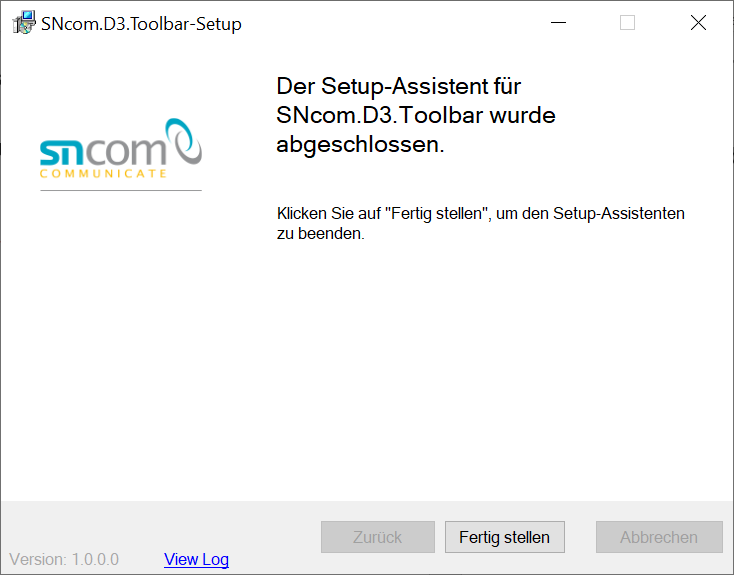Open the View Log link
The height and width of the screenshot is (575, 734).
[x=196, y=559]
